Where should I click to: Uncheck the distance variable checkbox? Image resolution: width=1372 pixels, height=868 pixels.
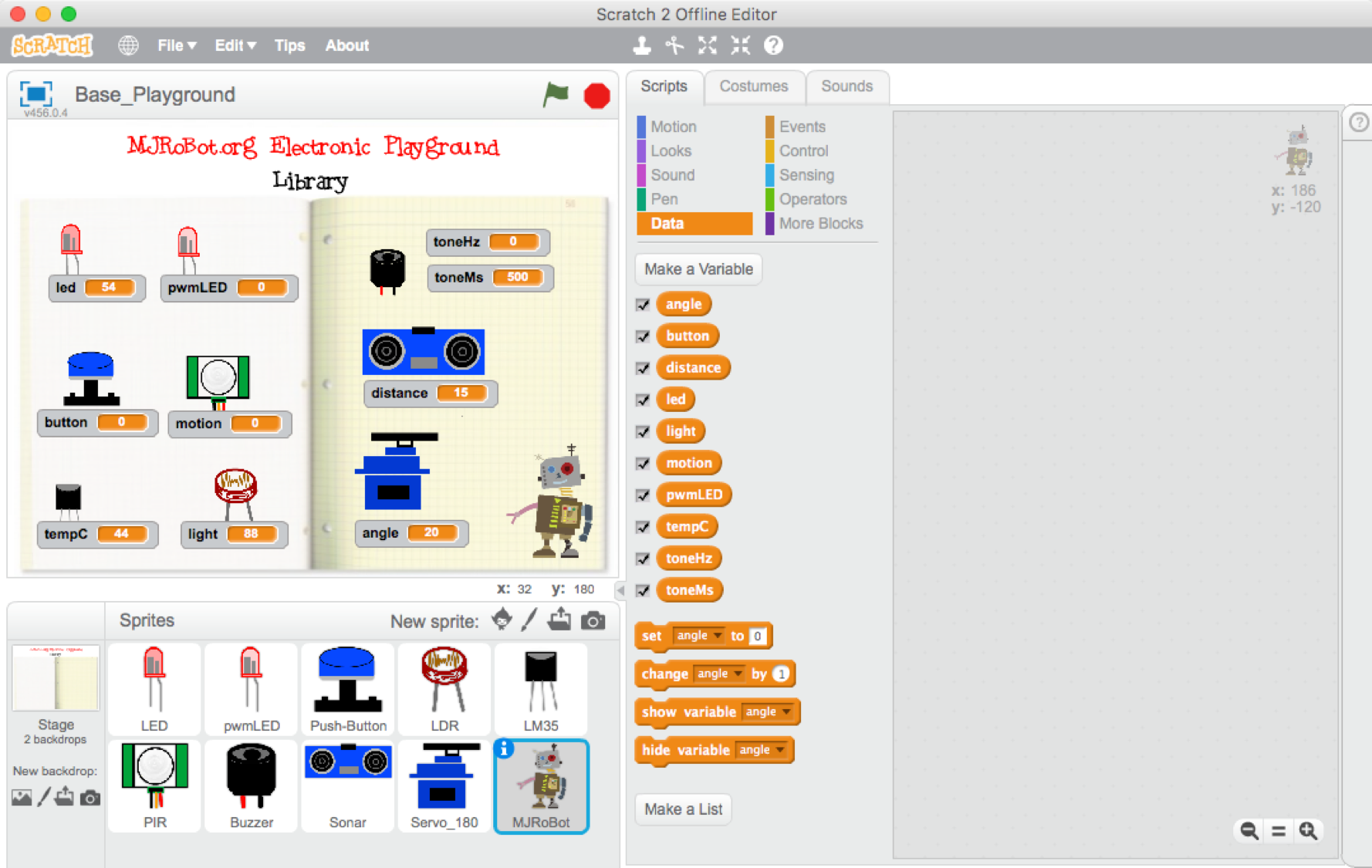click(x=643, y=368)
